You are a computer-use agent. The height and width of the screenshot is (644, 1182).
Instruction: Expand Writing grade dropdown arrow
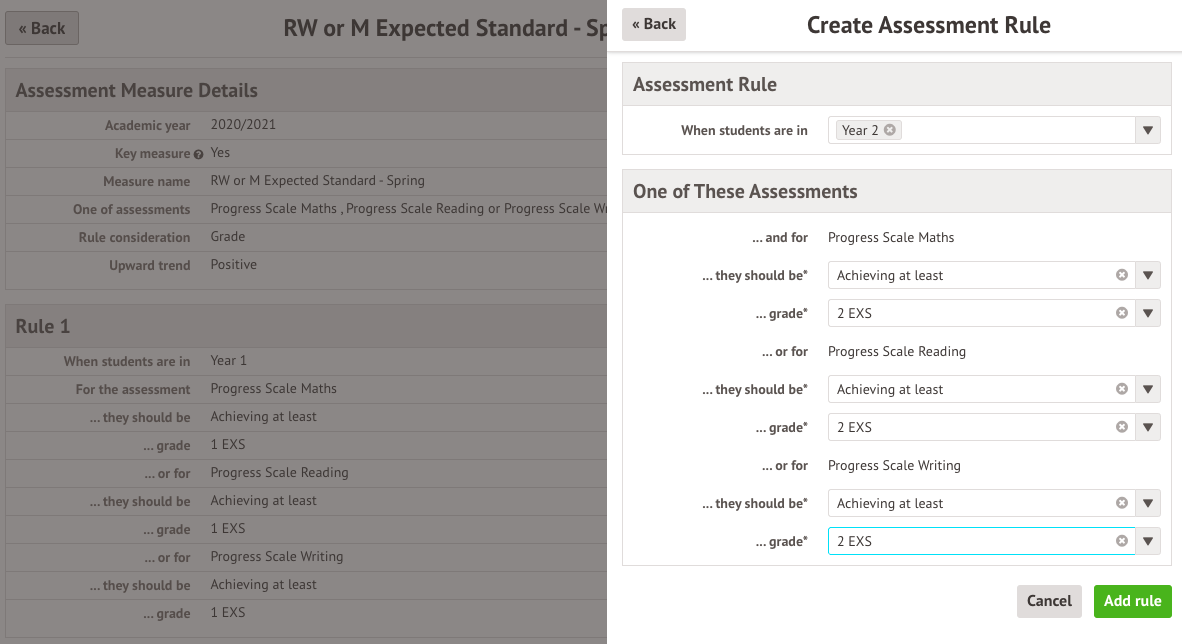1148,541
